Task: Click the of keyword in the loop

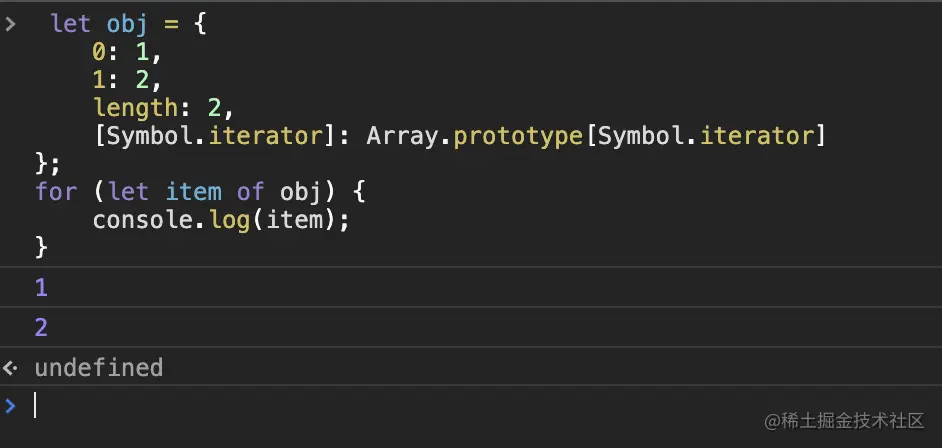Action: pyautogui.click(x=251, y=190)
